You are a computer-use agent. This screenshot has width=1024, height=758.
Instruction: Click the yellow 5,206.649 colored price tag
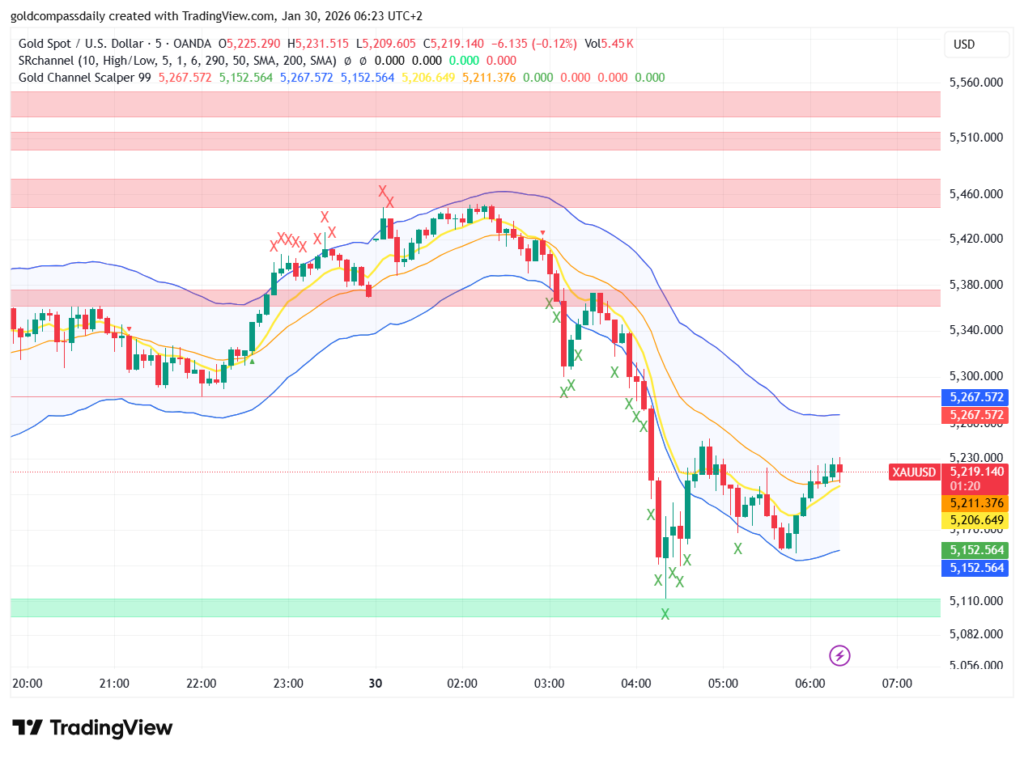[974, 520]
